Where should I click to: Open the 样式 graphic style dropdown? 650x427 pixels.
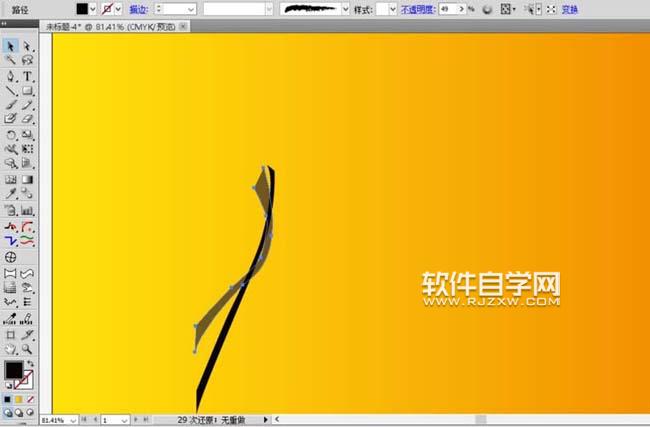pyautogui.click(x=393, y=9)
